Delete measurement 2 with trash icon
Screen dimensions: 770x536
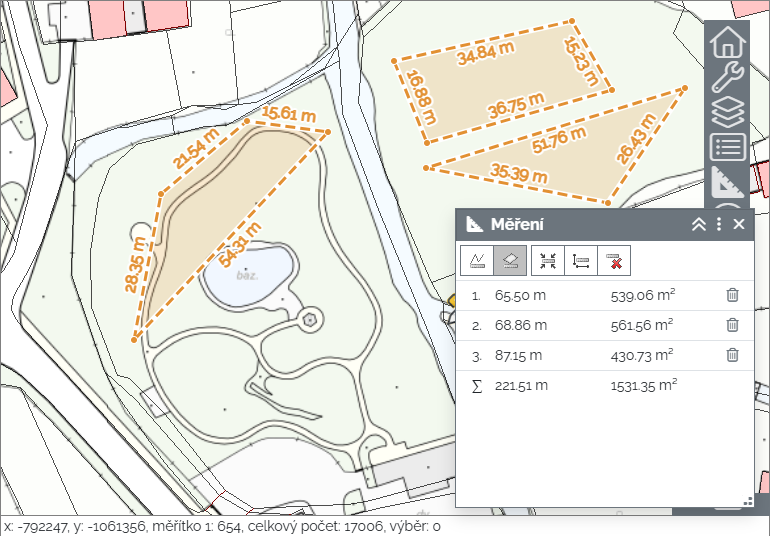pyautogui.click(x=732, y=325)
